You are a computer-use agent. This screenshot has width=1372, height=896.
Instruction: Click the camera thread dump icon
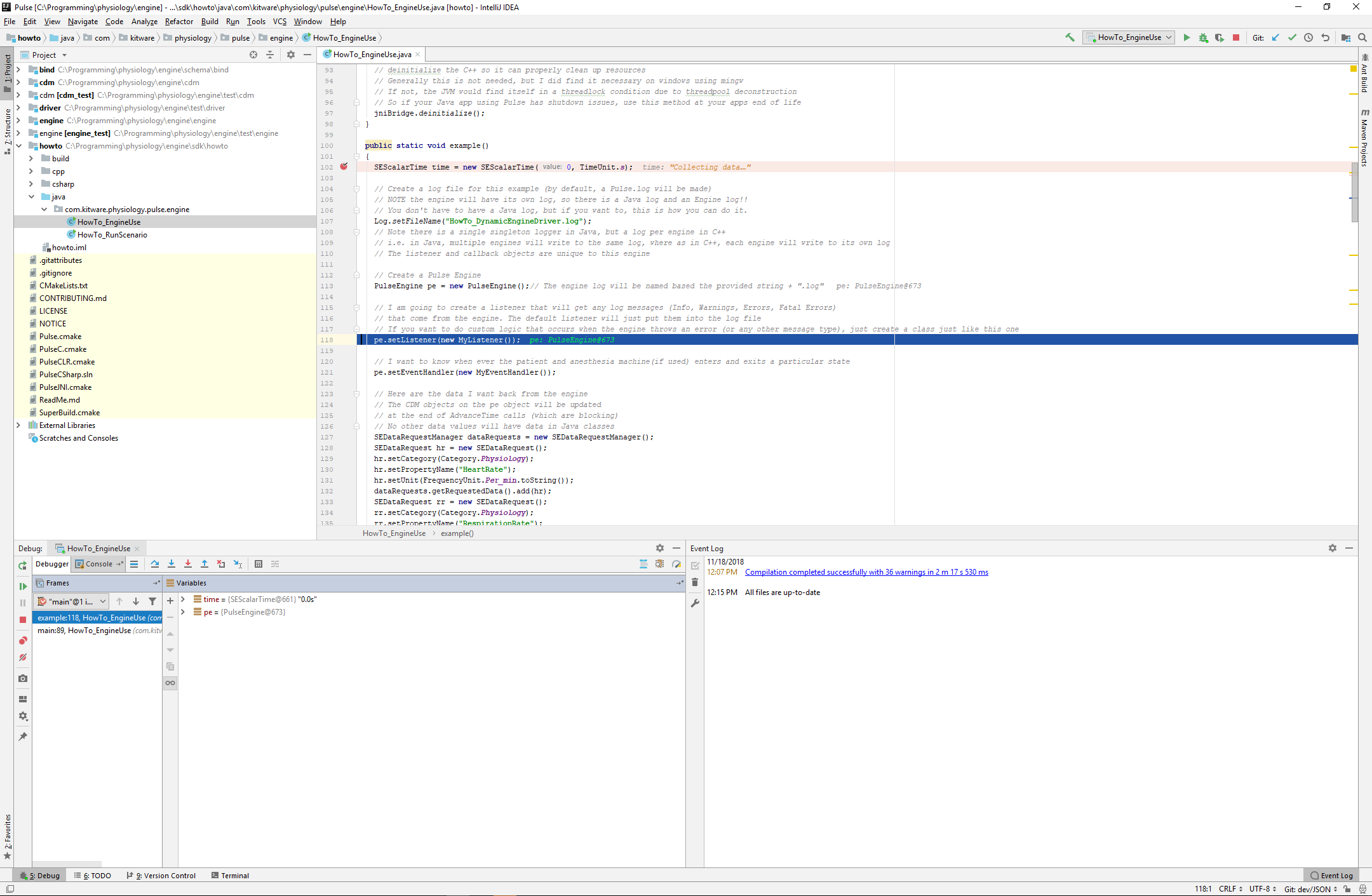click(23, 678)
